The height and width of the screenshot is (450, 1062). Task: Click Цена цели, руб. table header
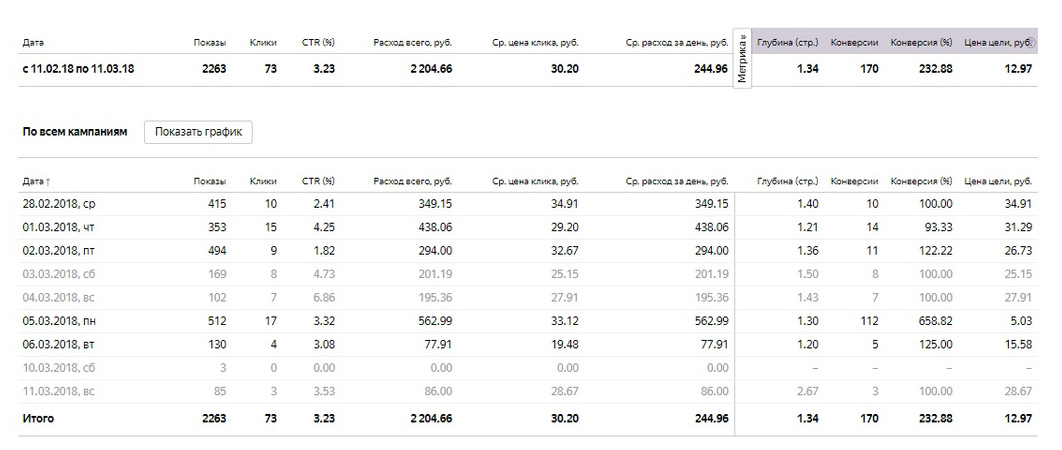[x=997, y=181]
